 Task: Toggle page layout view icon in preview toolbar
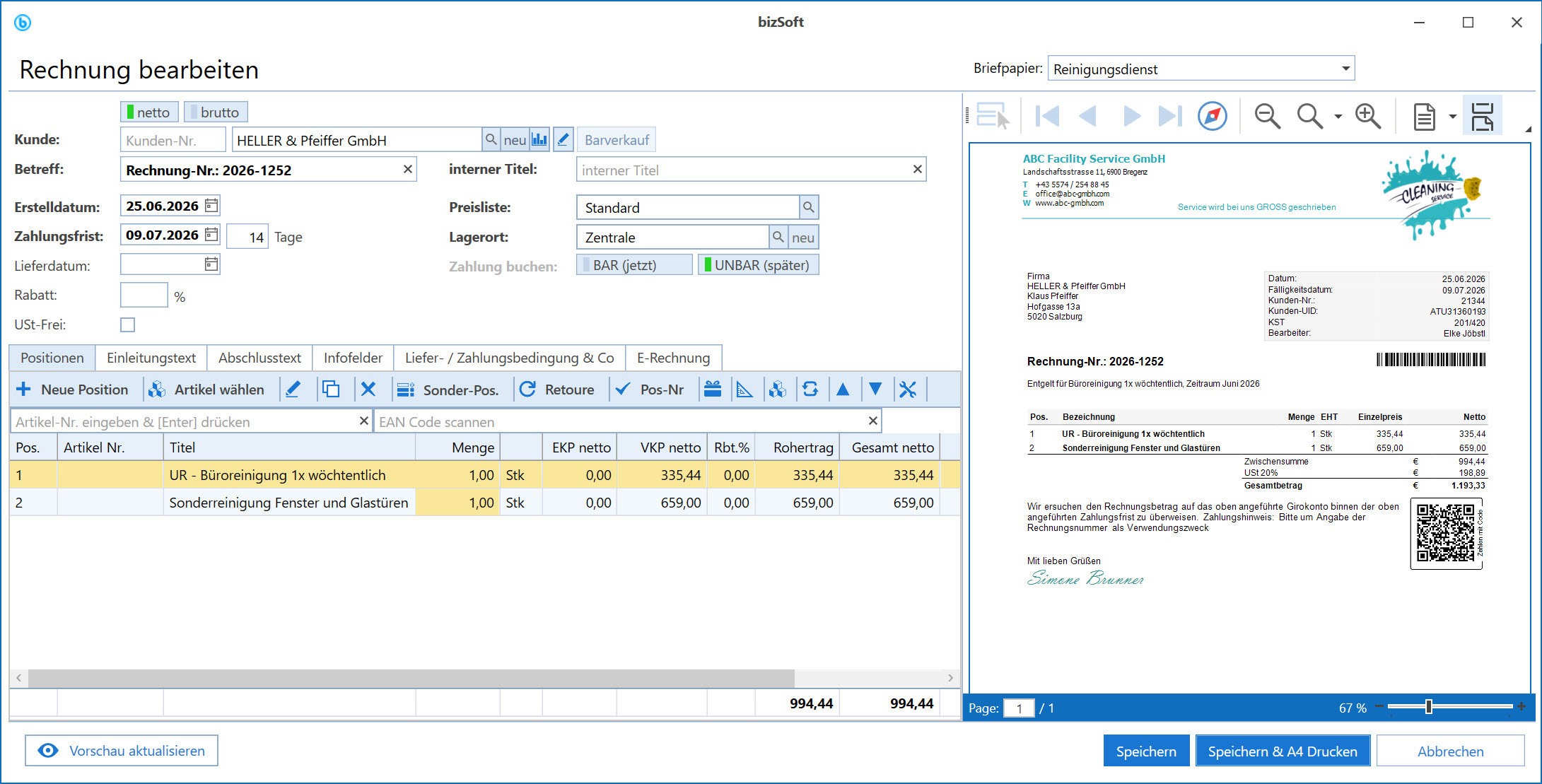pos(1482,116)
